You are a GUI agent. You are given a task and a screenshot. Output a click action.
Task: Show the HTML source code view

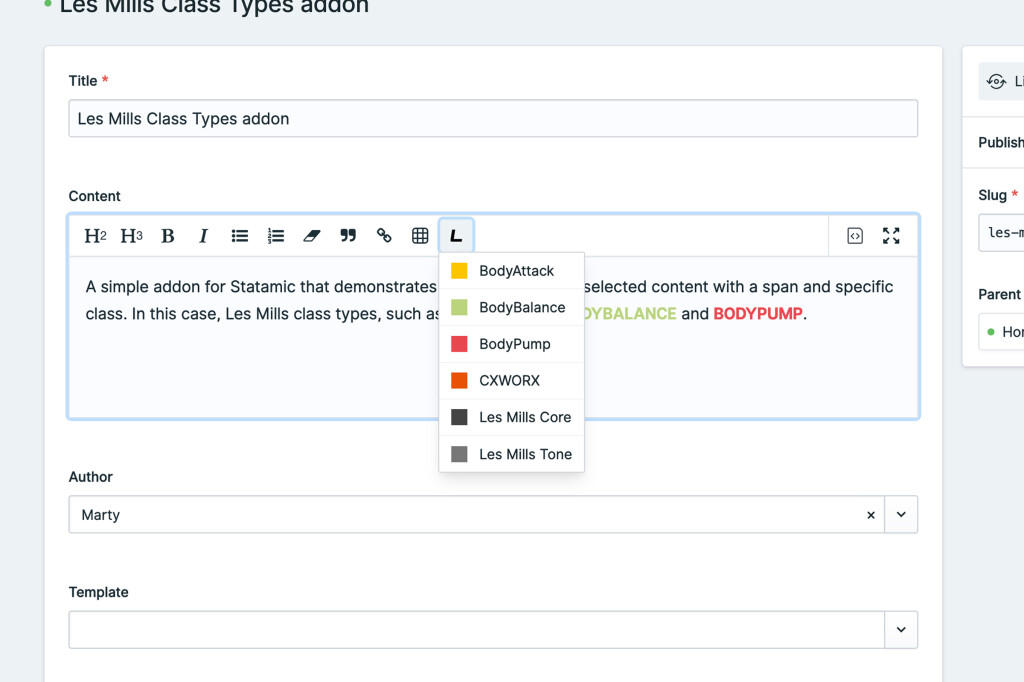(855, 236)
